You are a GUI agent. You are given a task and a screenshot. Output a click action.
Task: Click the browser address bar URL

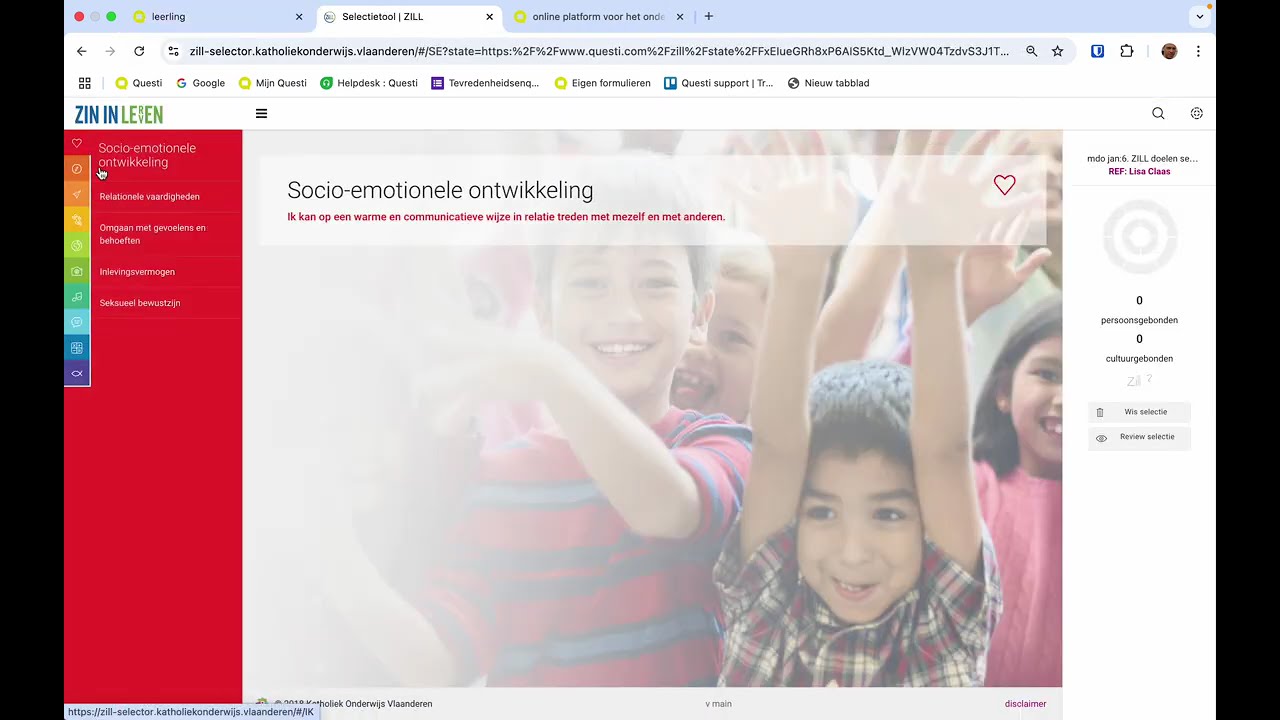pos(599,51)
